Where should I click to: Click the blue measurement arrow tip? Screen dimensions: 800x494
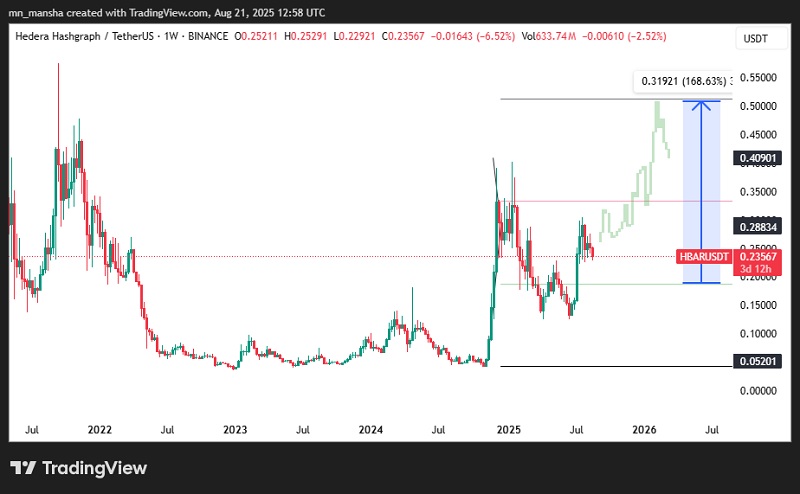pos(708,101)
